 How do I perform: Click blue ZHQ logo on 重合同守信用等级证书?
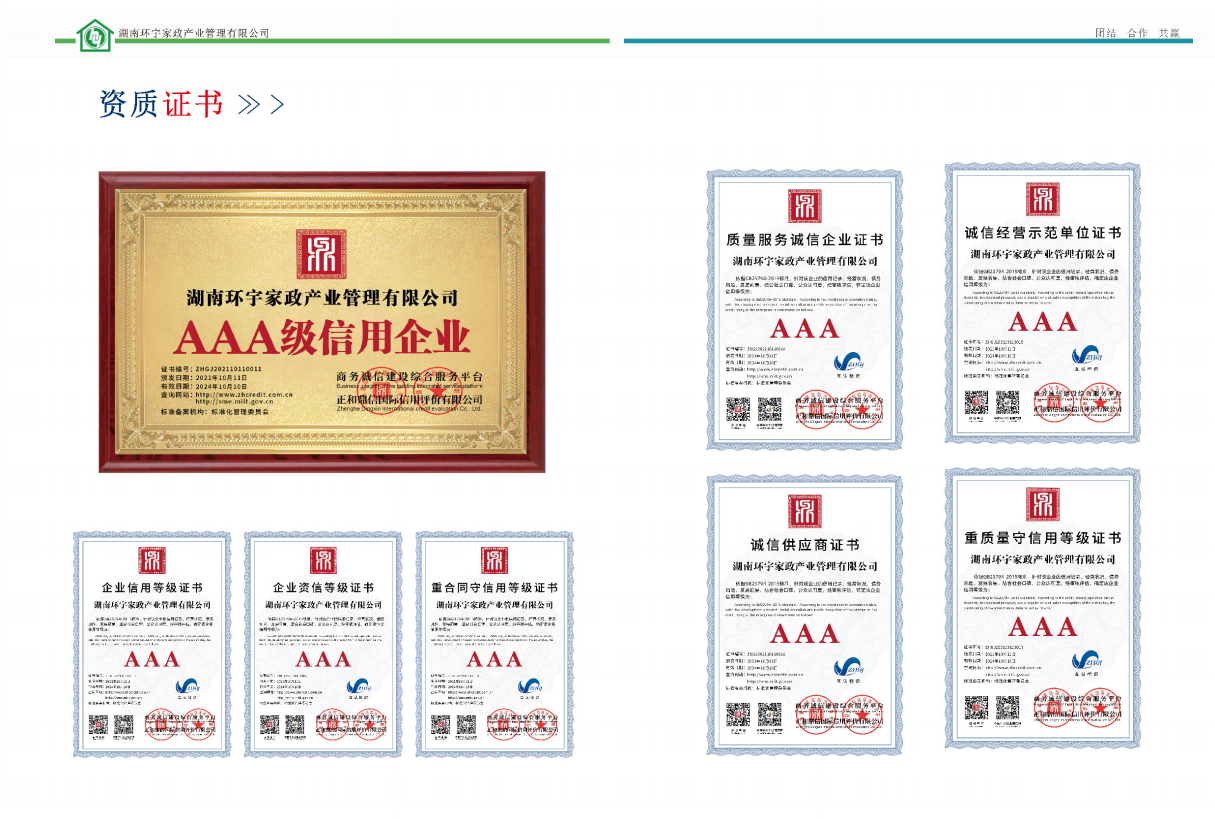(531, 687)
